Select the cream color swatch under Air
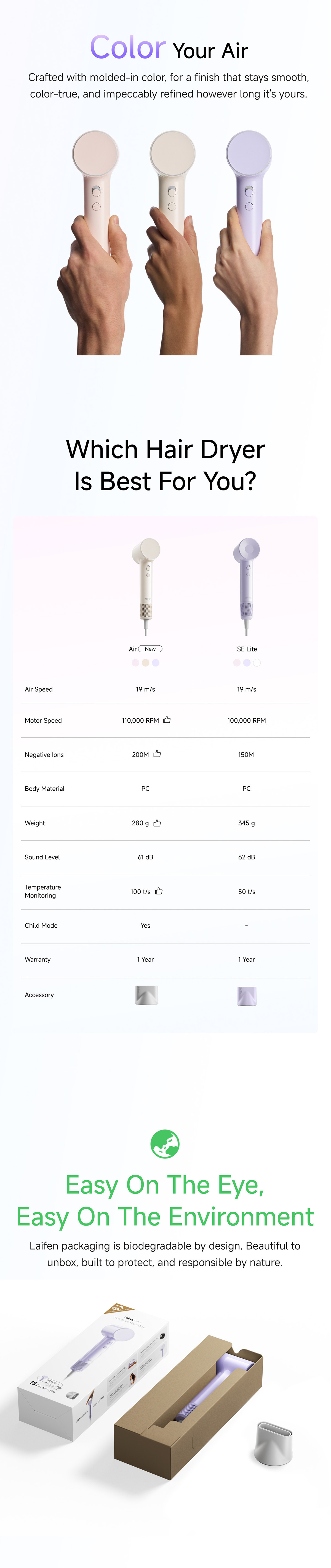331x1568 pixels. [x=145, y=662]
